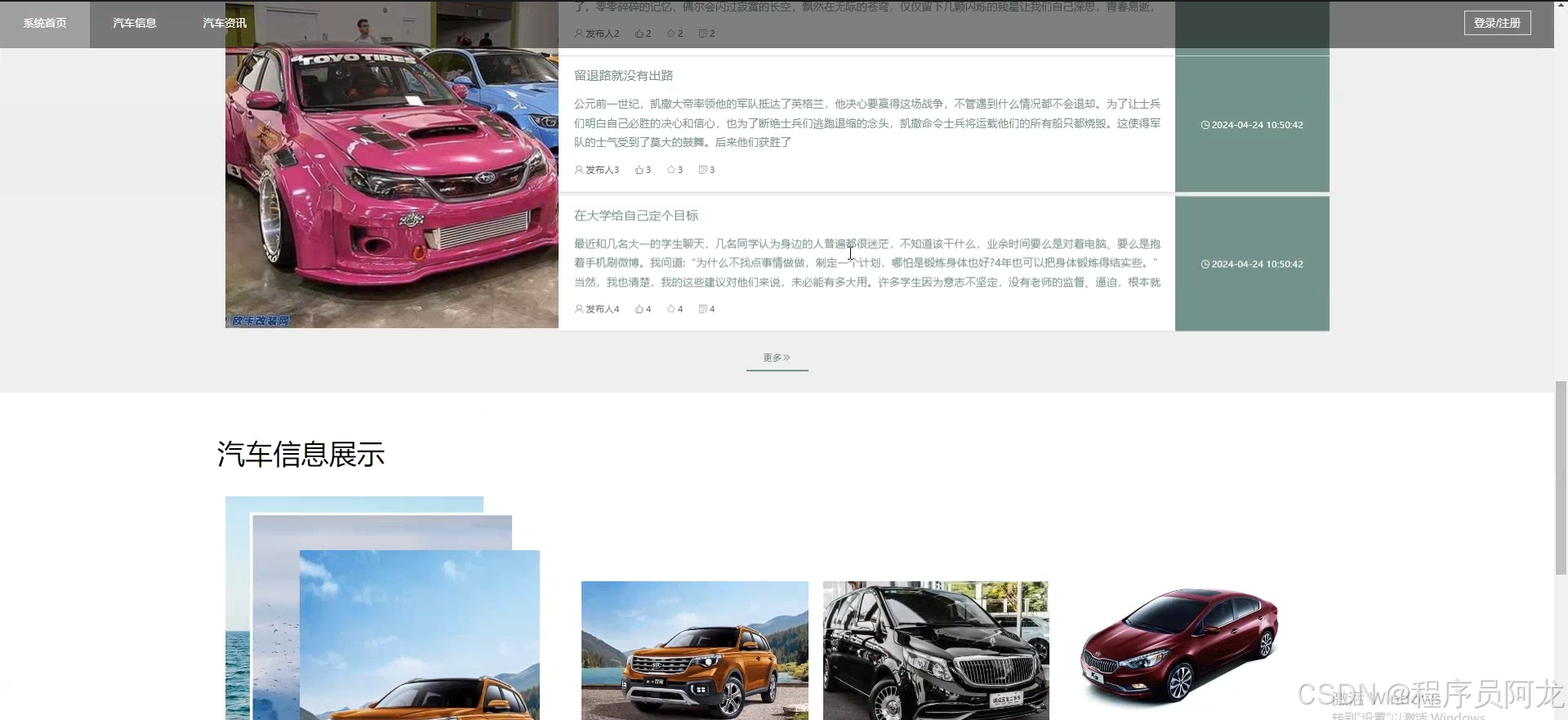Click the star icon in 发布人4 row
1568x720 pixels.
pos(671,309)
